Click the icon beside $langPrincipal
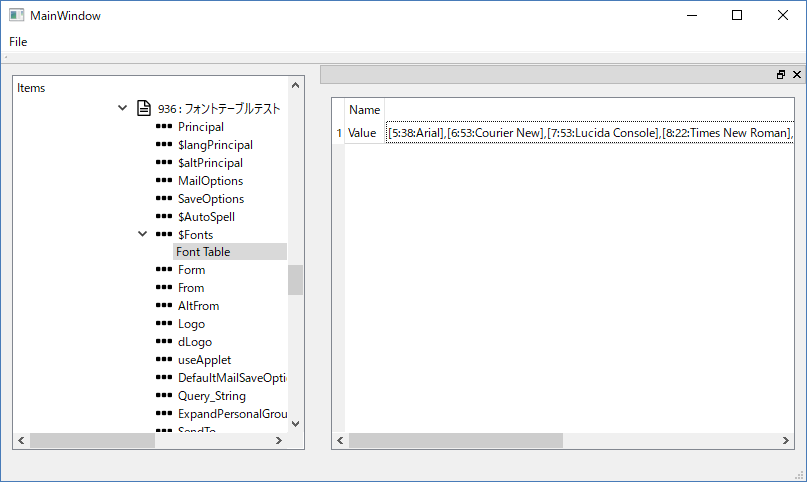The image size is (807, 482). coord(164,145)
